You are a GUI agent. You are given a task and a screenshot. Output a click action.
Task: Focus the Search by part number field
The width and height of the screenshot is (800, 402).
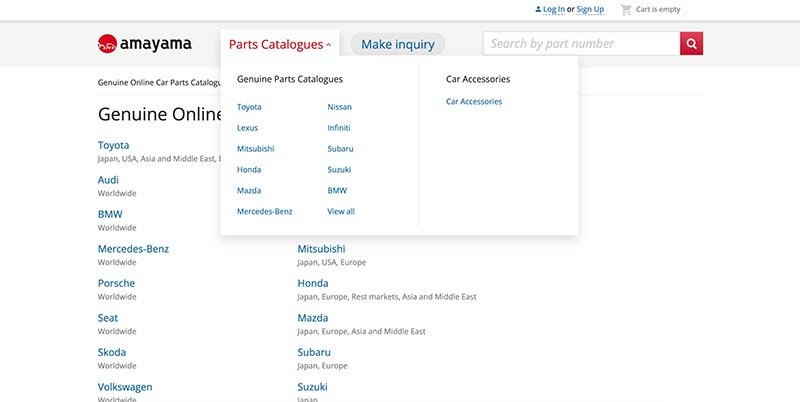[581, 44]
